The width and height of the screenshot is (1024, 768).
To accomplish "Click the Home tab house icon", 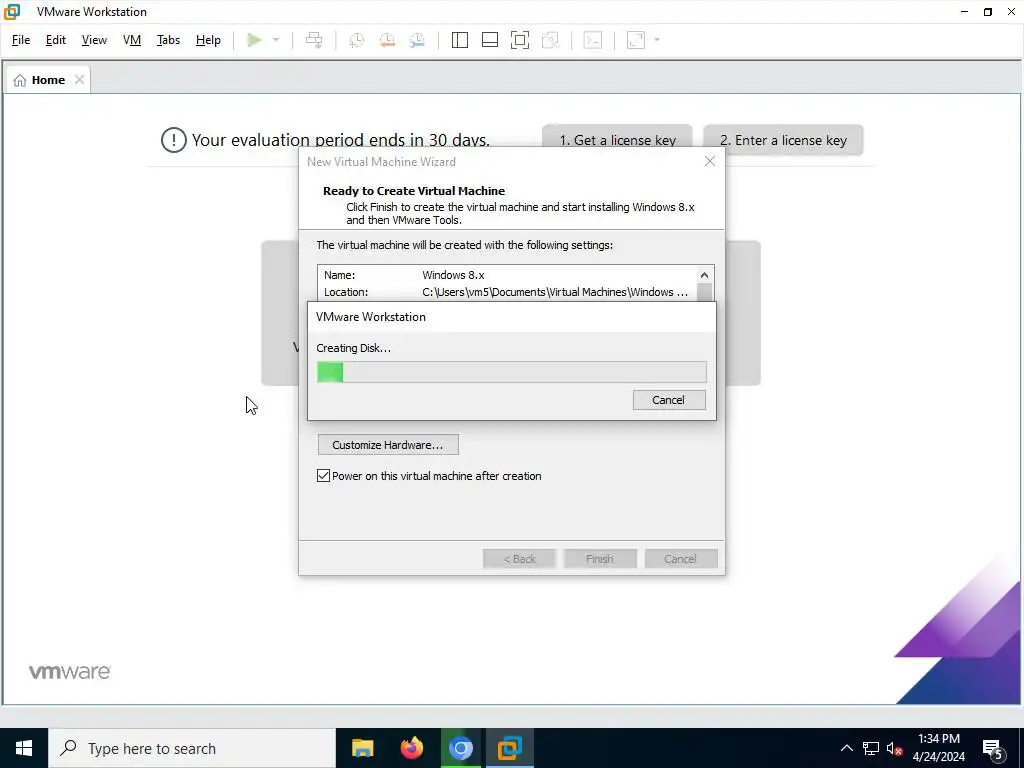I will click(x=20, y=80).
